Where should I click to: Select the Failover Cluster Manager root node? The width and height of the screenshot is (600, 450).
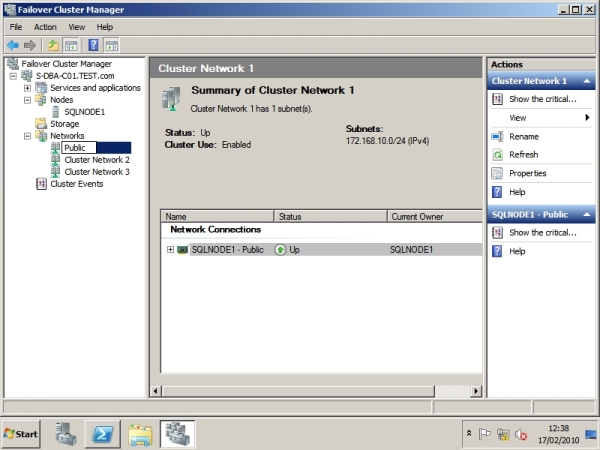point(67,64)
